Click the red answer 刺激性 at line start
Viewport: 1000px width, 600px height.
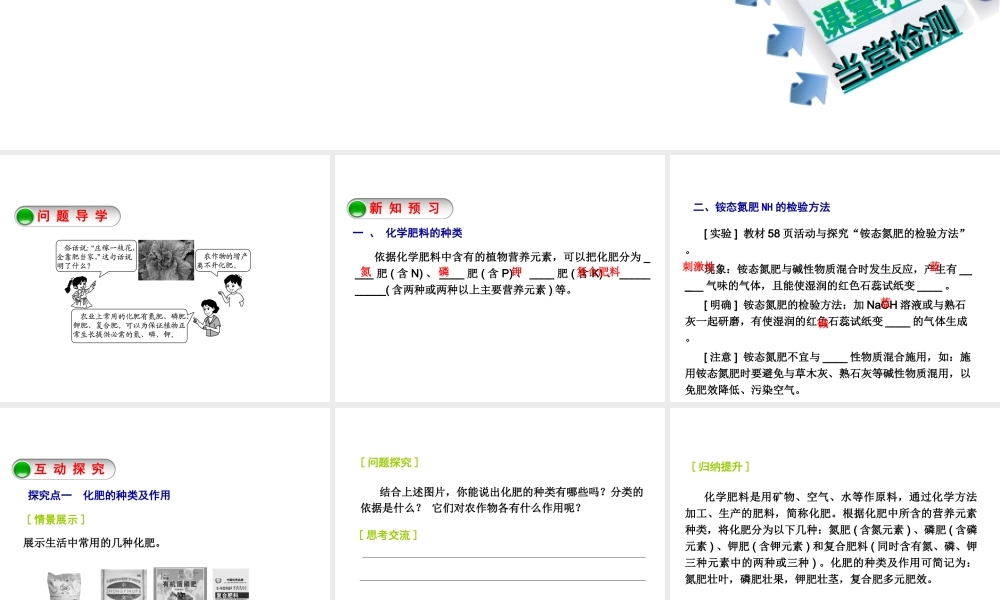click(698, 267)
